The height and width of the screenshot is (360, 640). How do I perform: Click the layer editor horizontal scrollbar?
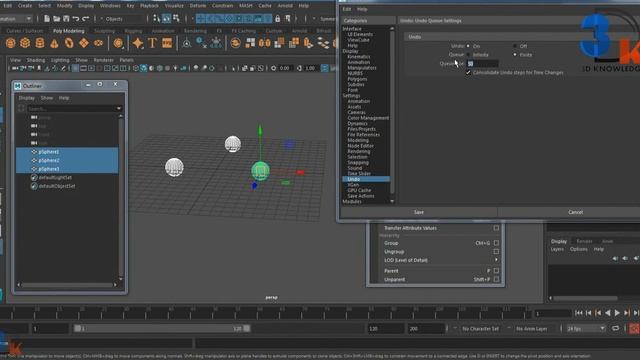tap(584, 298)
